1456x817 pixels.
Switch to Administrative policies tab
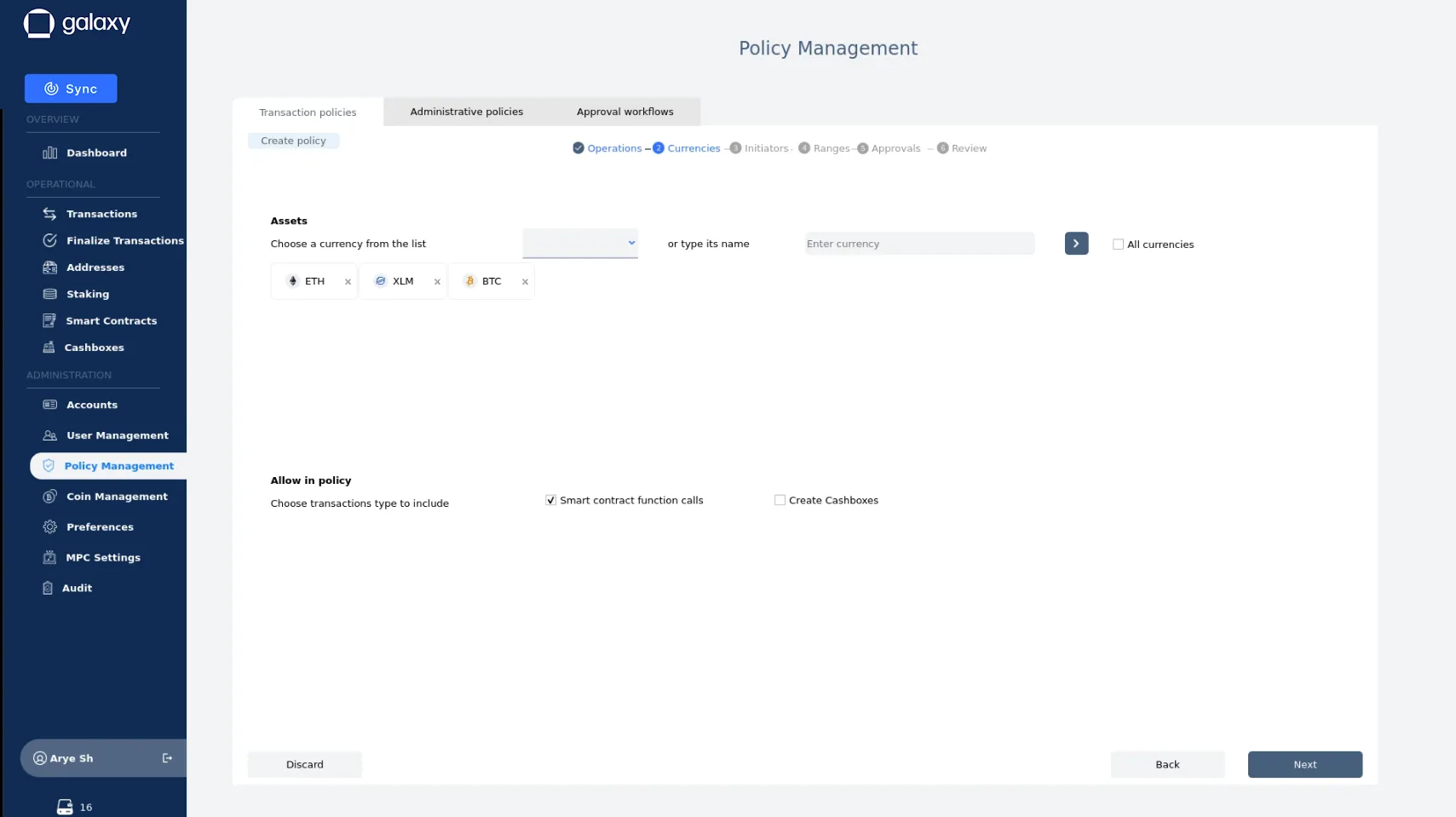[467, 112]
